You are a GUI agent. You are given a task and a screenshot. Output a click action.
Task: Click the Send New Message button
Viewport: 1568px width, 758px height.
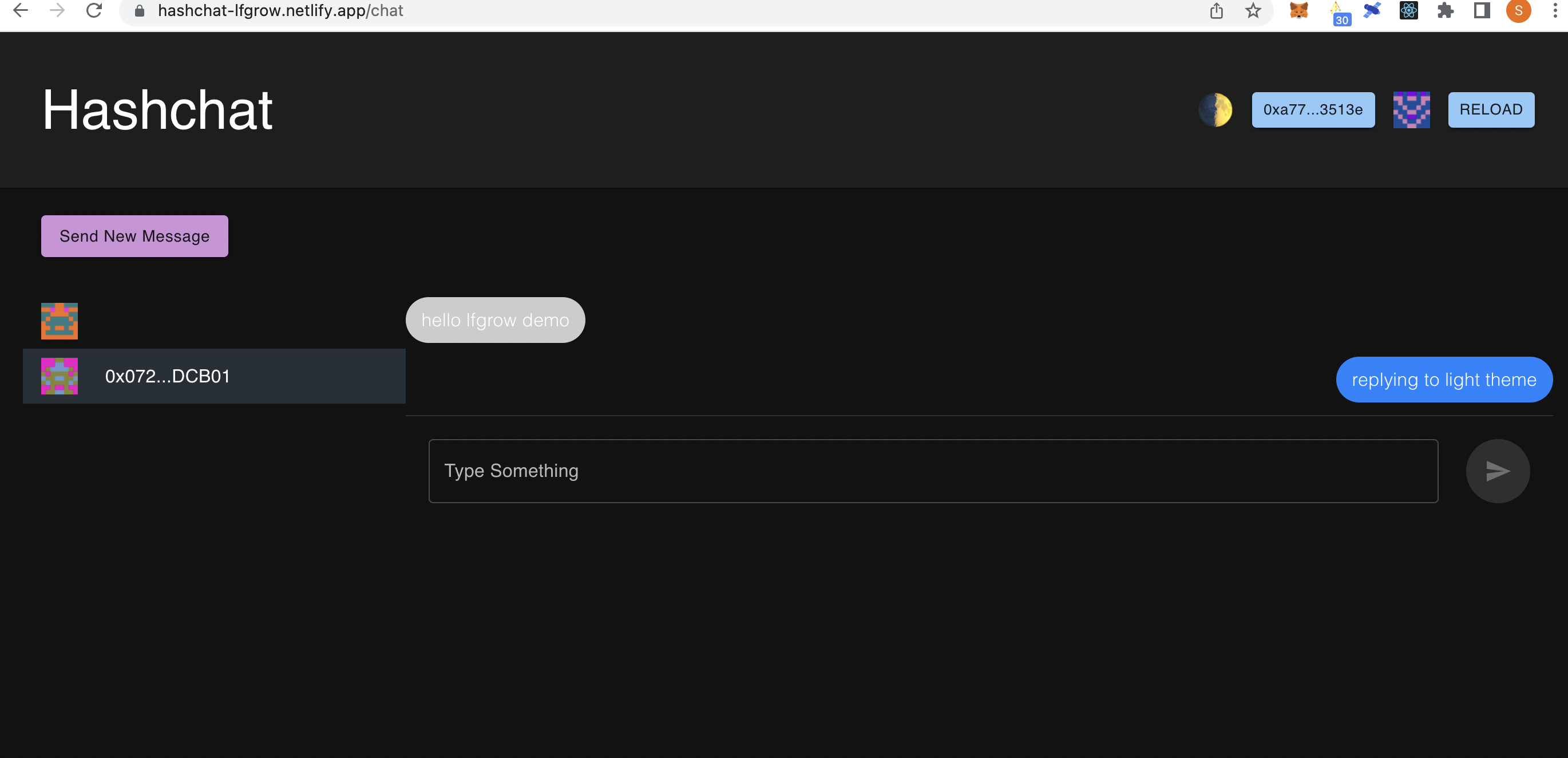134,236
